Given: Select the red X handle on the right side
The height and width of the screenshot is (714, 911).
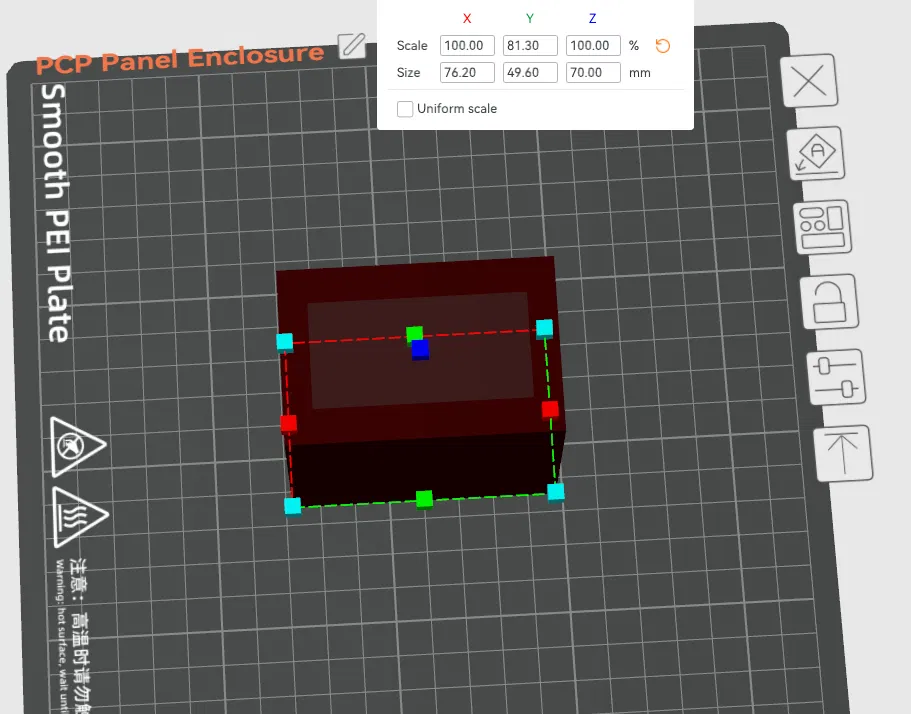Looking at the screenshot, I should tap(550, 409).
